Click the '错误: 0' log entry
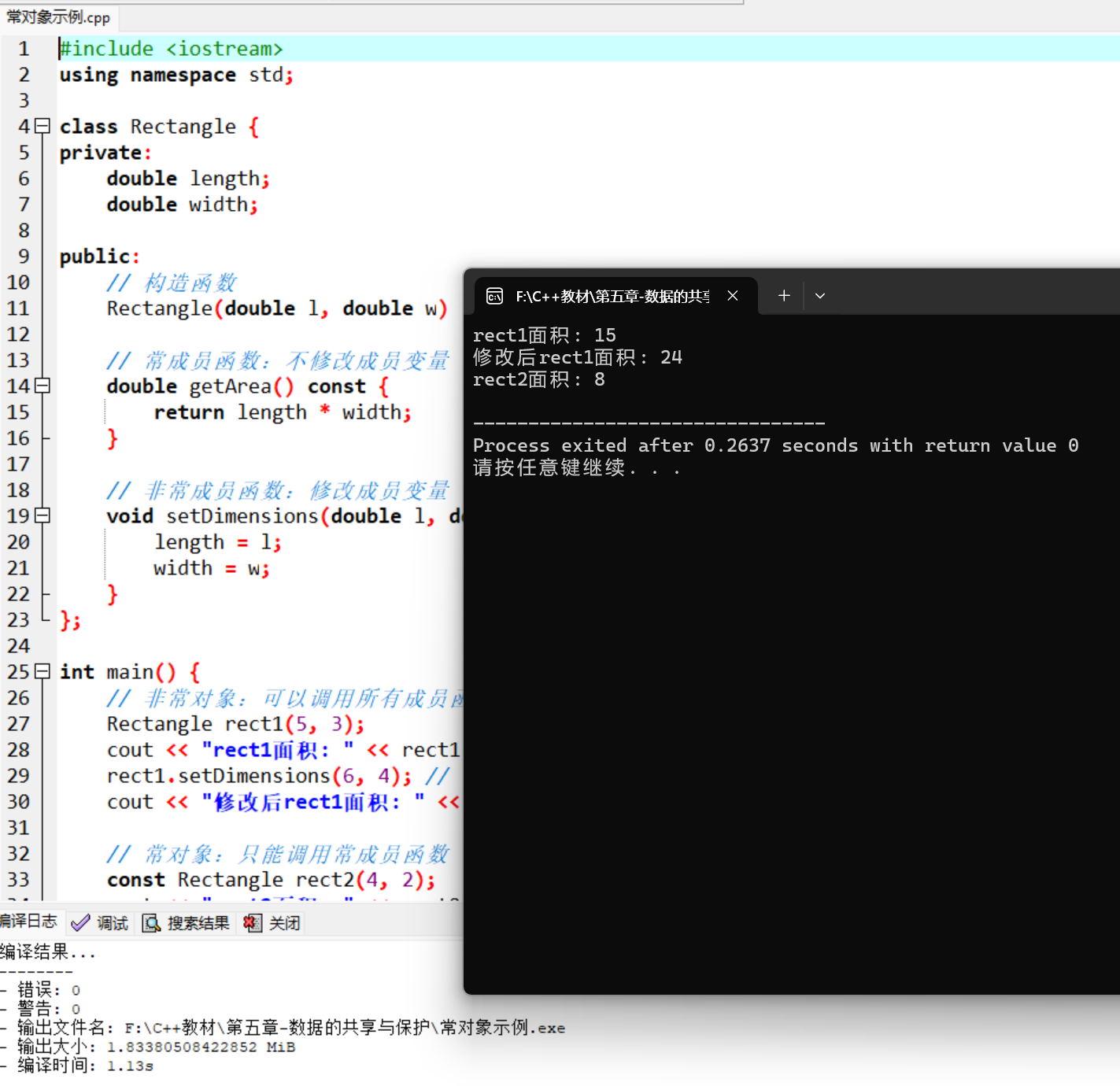This screenshot has height=1086, width=1120. (49, 990)
